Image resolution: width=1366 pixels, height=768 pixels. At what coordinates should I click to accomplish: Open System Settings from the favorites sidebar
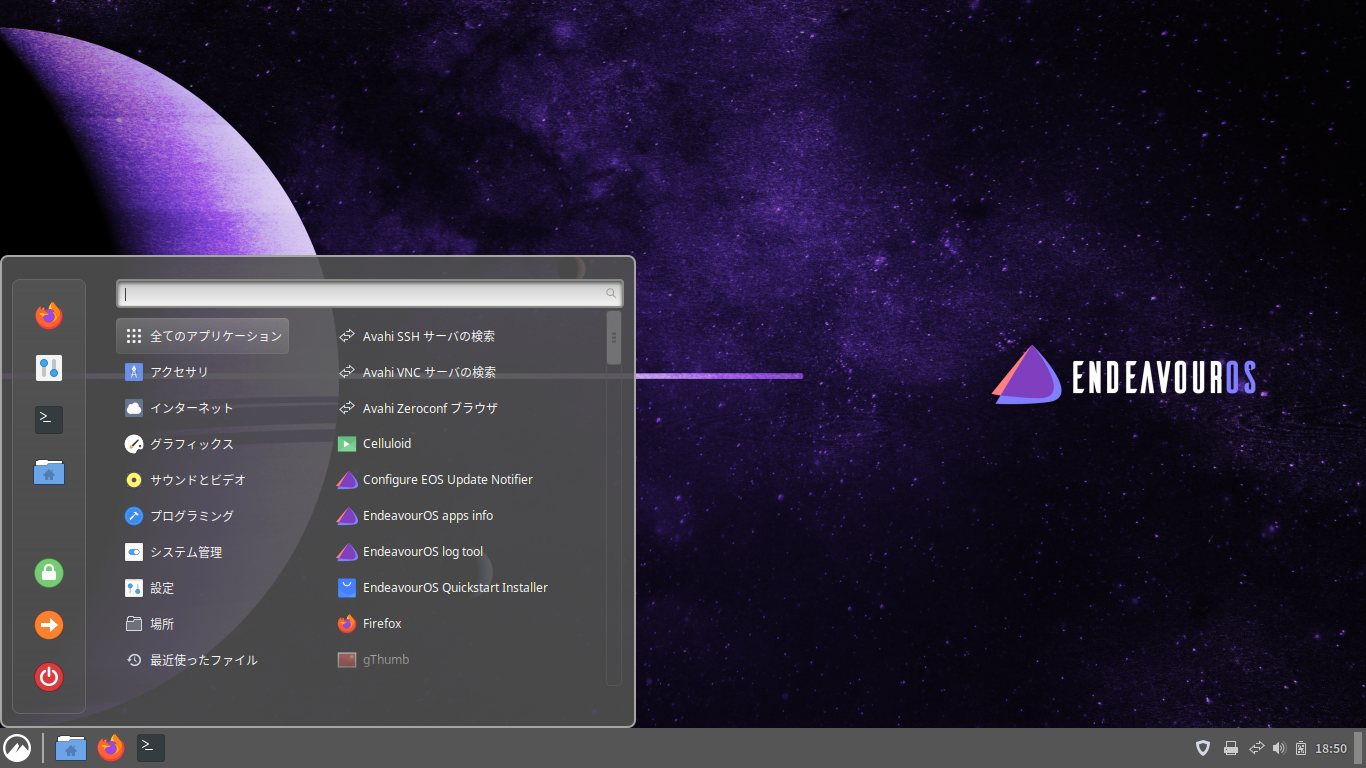[49, 368]
